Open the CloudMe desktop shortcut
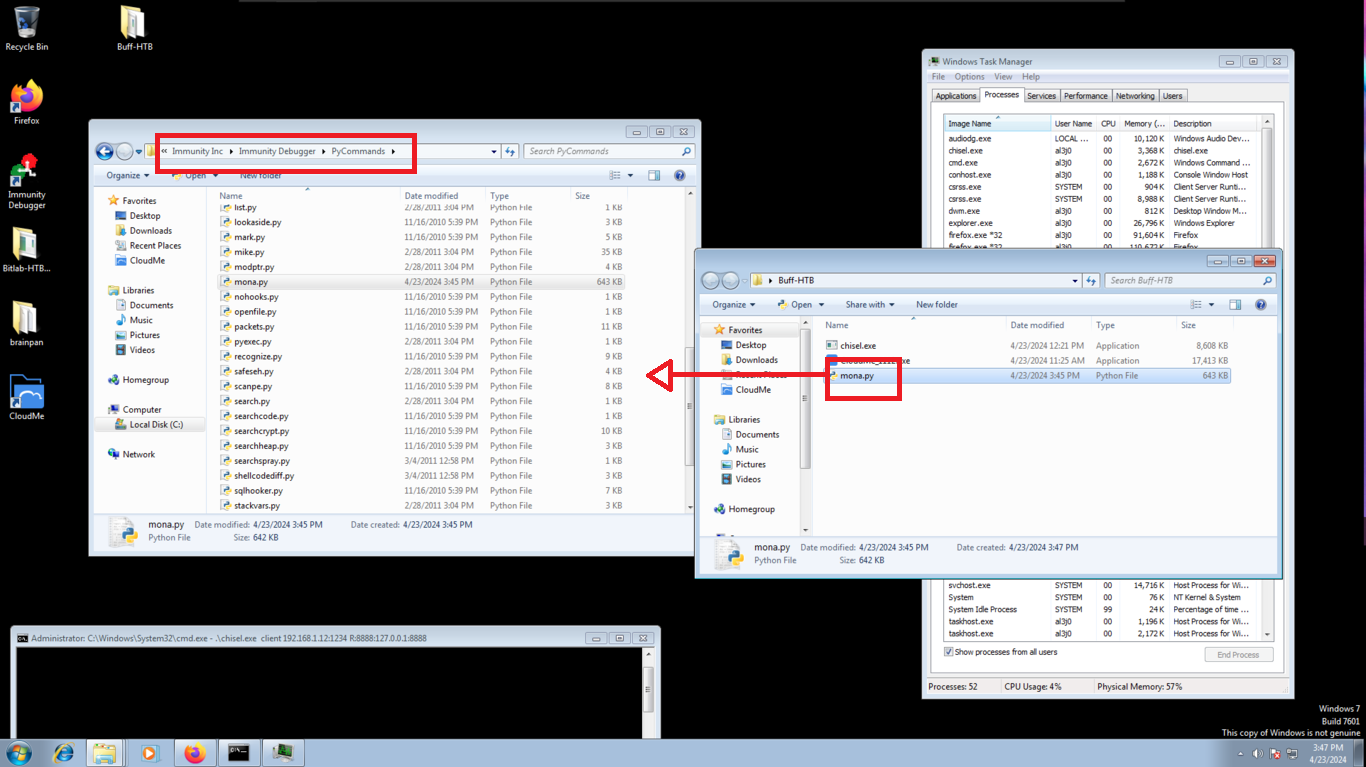Screen dimensions: 1366x767 tap(27, 398)
